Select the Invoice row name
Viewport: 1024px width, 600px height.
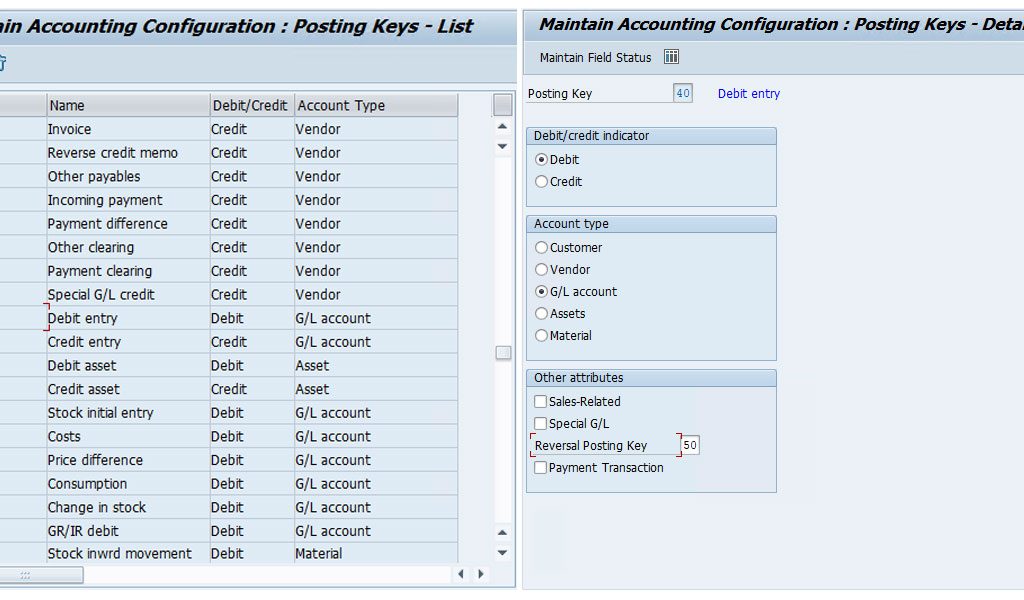tap(69, 129)
